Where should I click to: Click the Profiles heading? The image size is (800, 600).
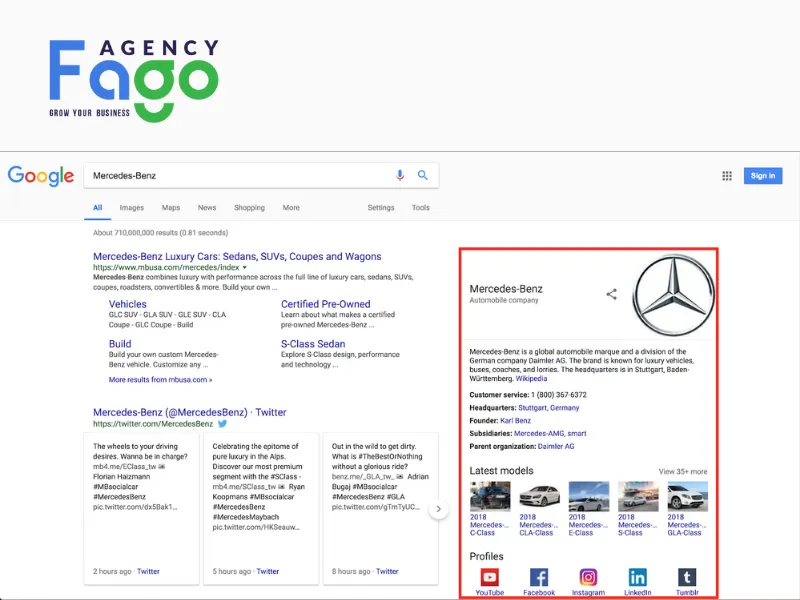click(486, 556)
